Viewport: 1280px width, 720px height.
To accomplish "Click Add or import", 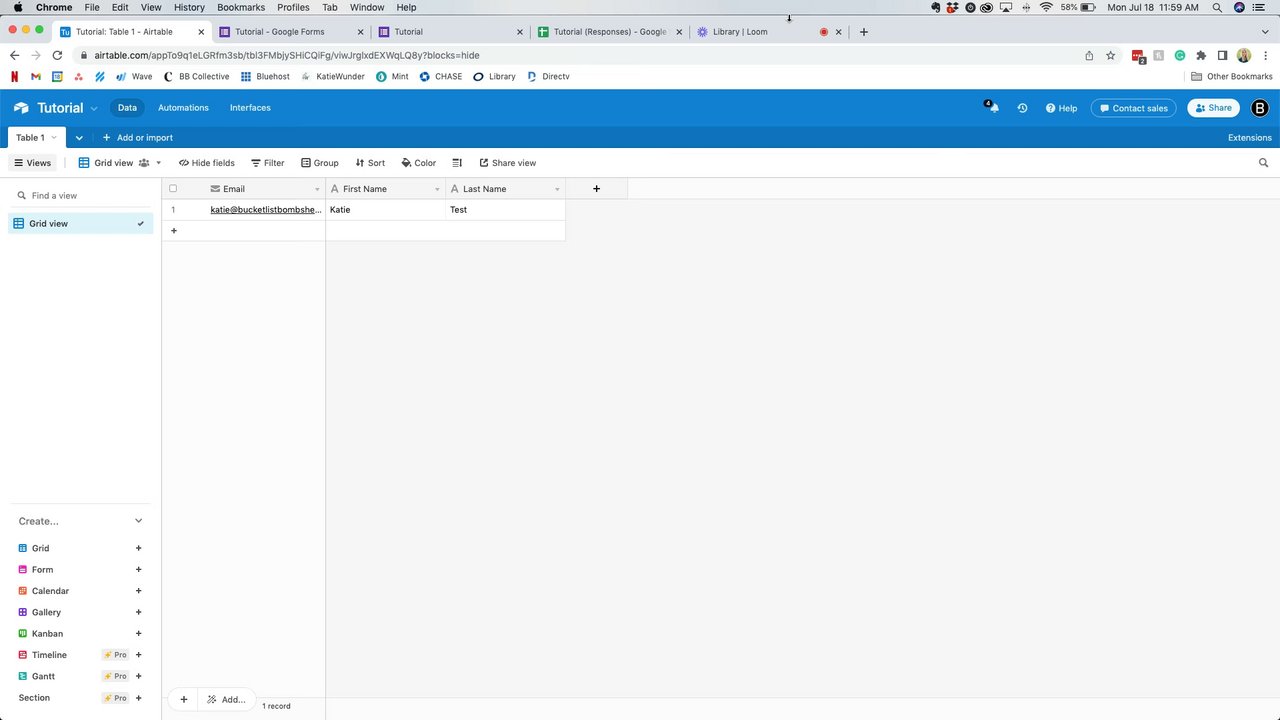I will click(138, 138).
